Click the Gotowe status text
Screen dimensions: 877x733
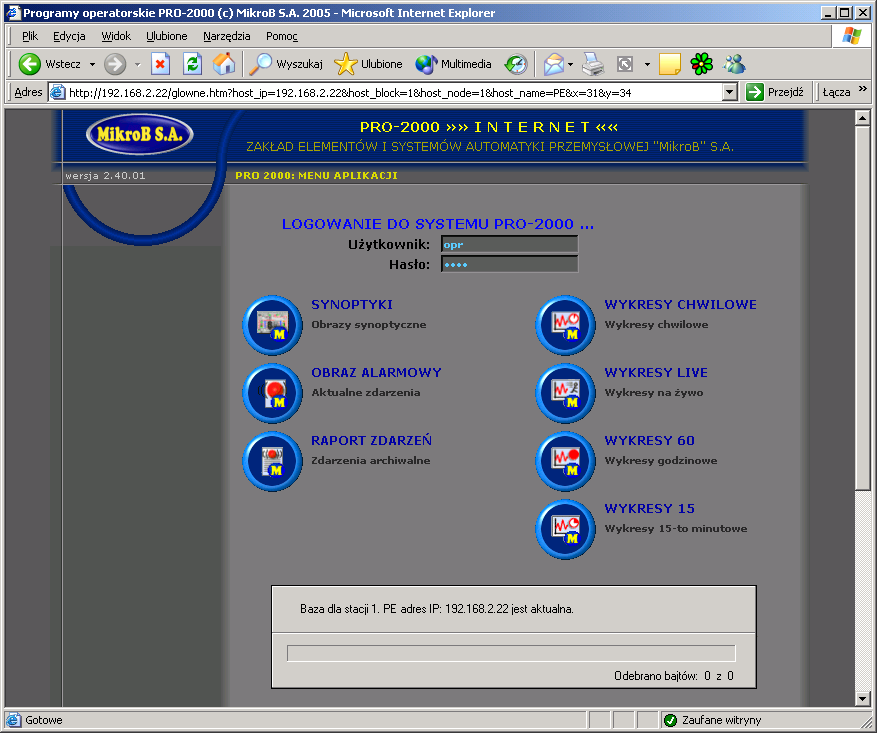(44, 720)
